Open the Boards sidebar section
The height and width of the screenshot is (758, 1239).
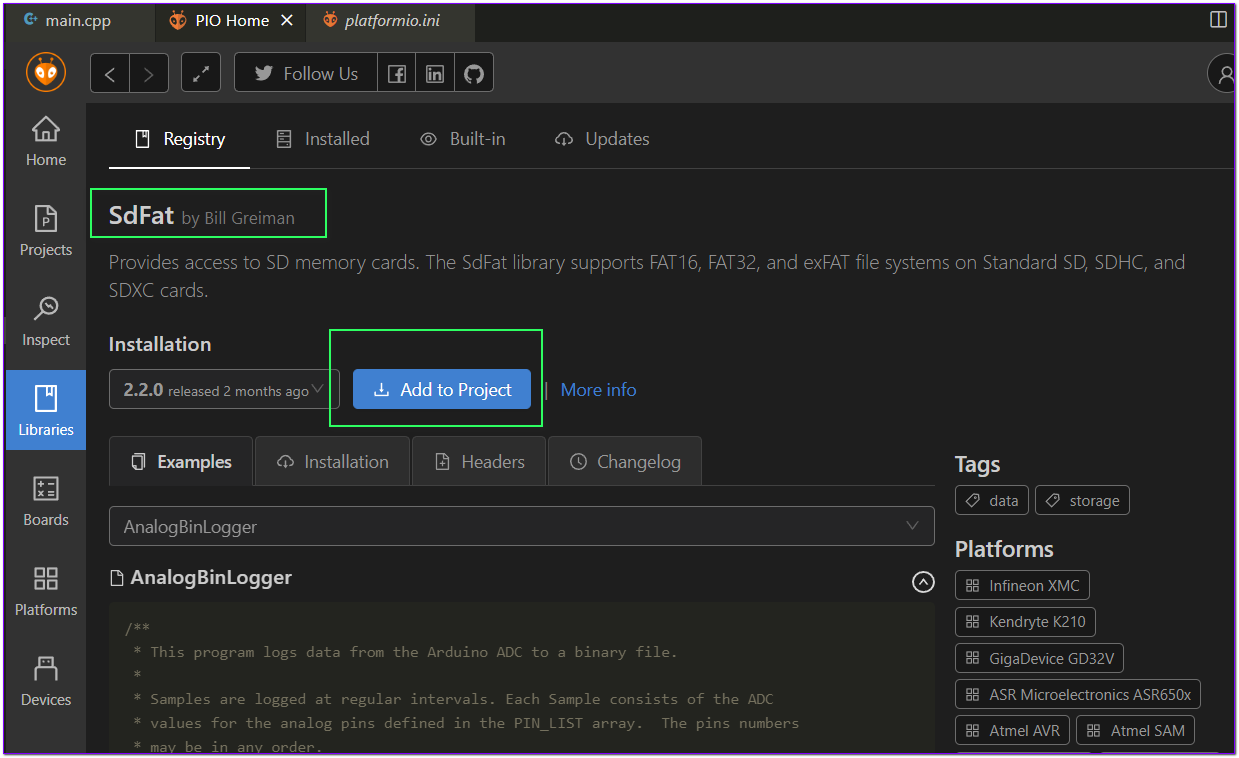[46, 502]
